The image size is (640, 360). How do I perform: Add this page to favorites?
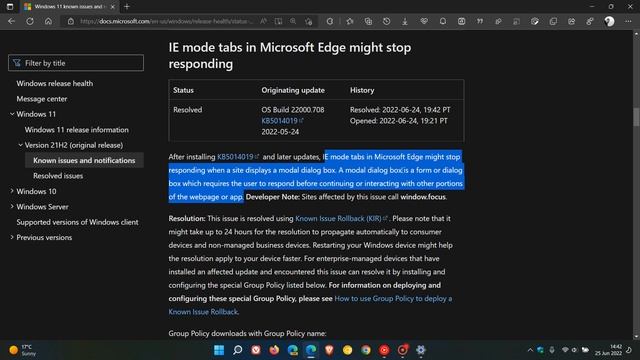point(309,21)
